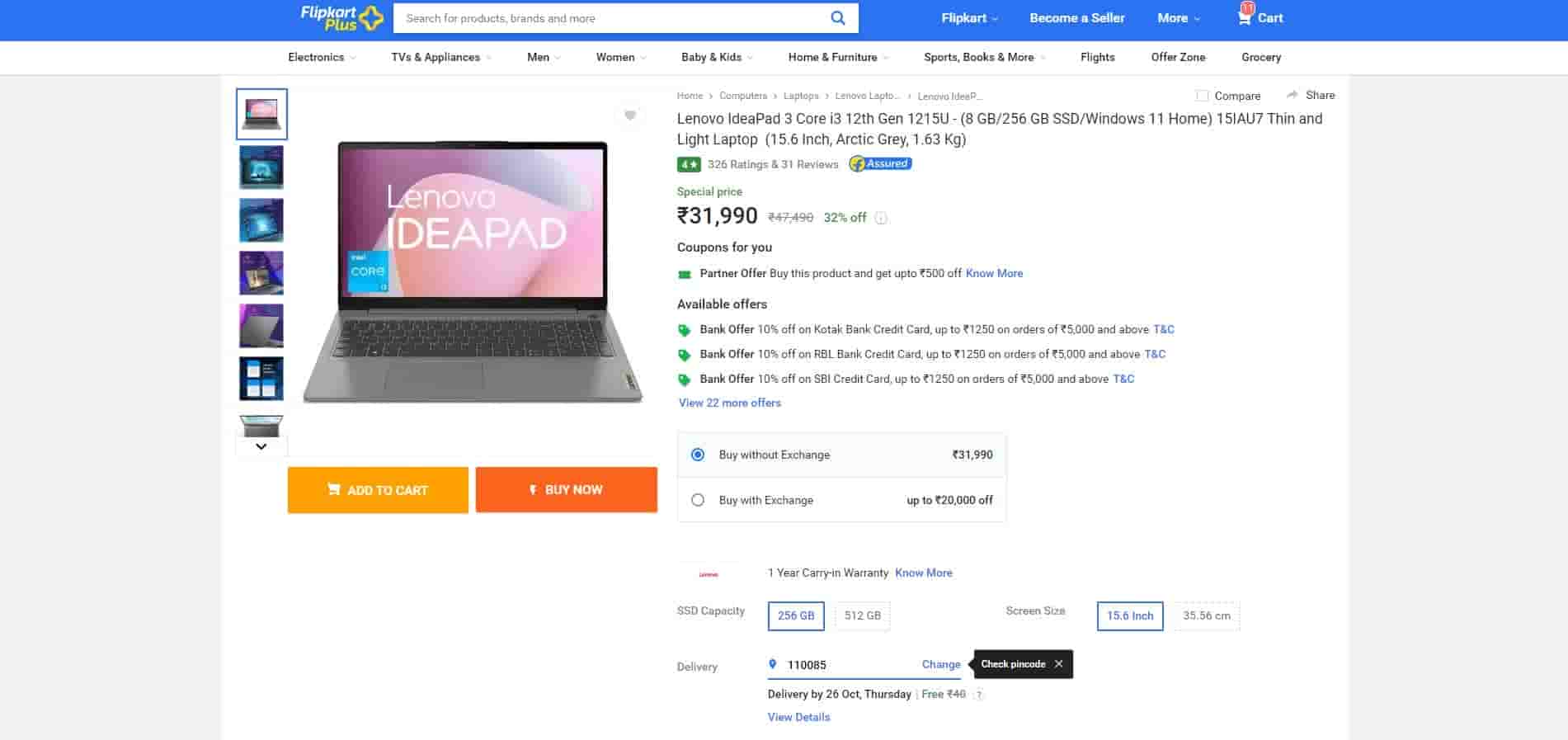This screenshot has width=1568, height=740.
Task: Open the shopping cart icon
Action: coord(1244,17)
